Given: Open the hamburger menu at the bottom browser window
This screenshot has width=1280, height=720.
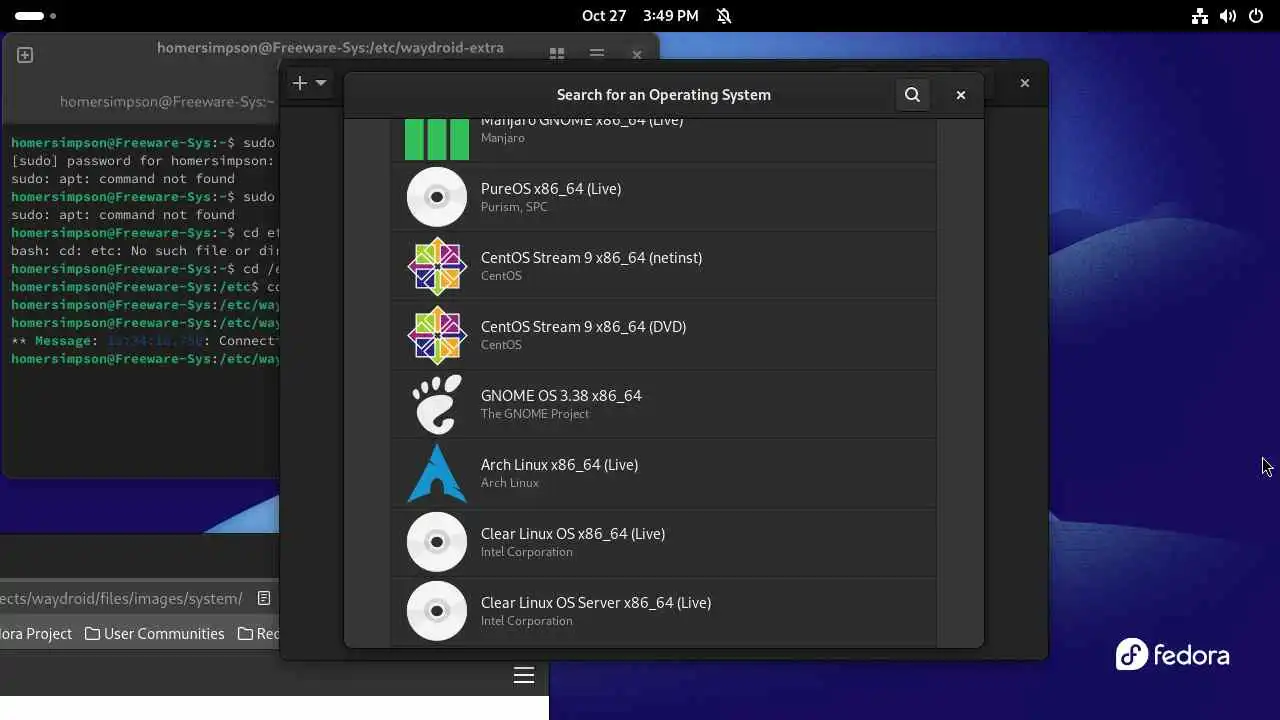Looking at the screenshot, I should (x=524, y=675).
